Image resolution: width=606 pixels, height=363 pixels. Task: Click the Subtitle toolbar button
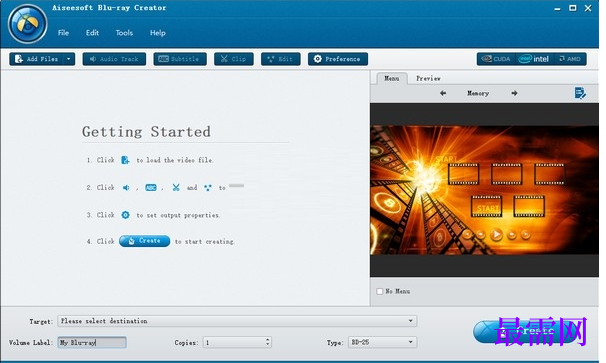point(180,59)
